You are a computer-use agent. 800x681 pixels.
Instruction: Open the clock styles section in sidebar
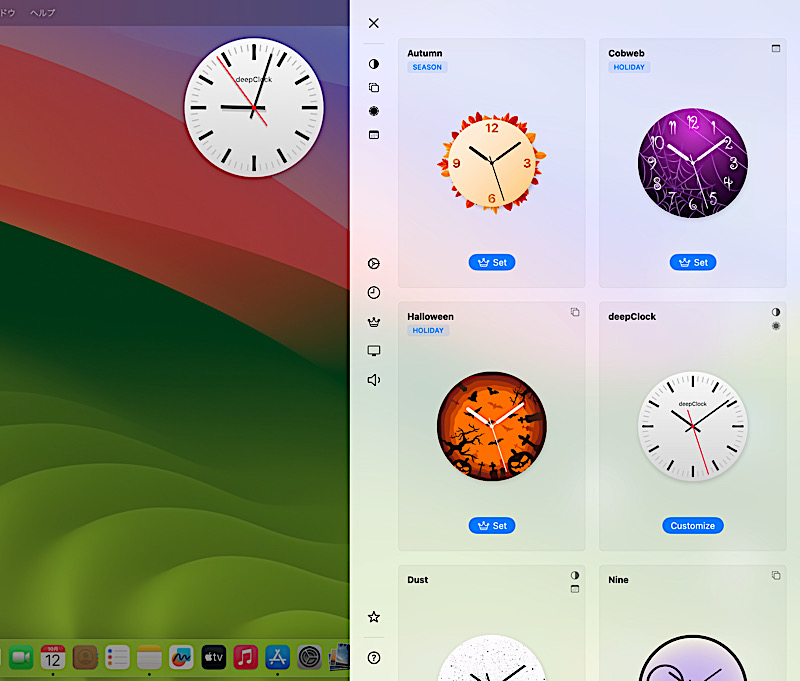pyautogui.click(x=373, y=292)
